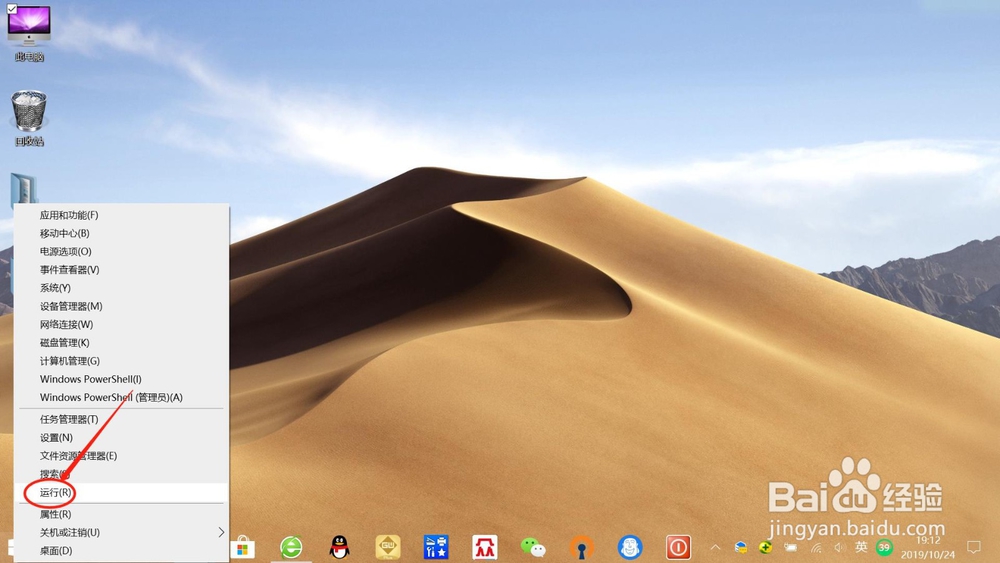This screenshot has width=1000, height=563.
Task: Open QQ penguin taskbar icon
Action: 339,548
